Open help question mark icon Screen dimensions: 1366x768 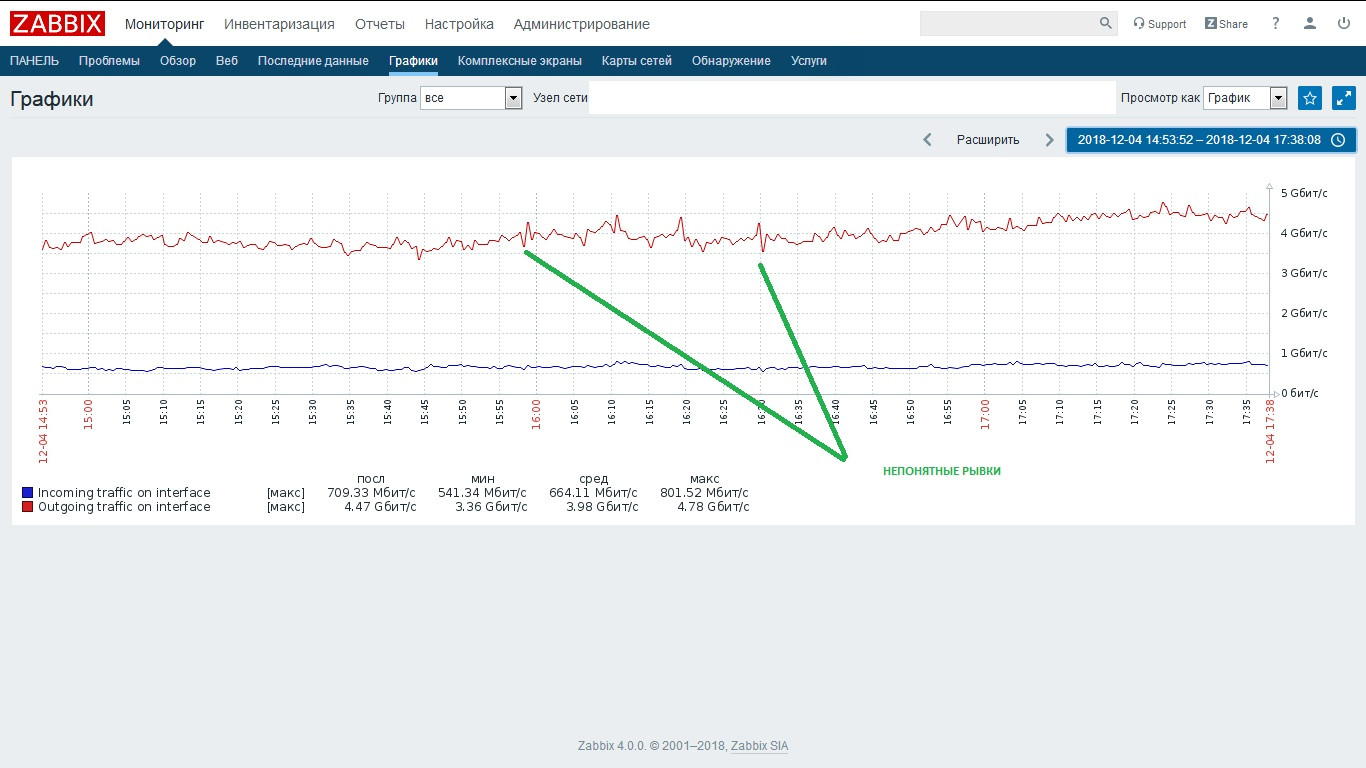point(1276,24)
